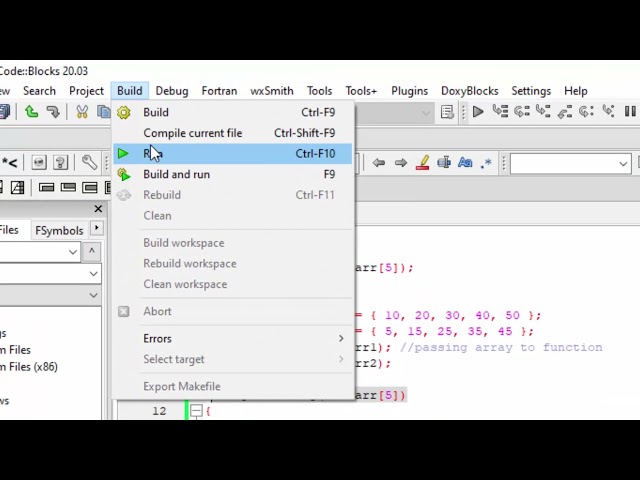The image size is (640, 480).
Task: Click the caret up button in panel
Action: (x=91, y=251)
